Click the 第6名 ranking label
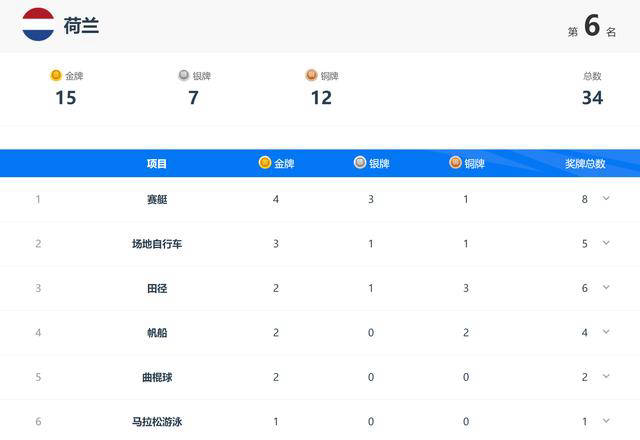This screenshot has width=640, height=440. coord(592,26)
